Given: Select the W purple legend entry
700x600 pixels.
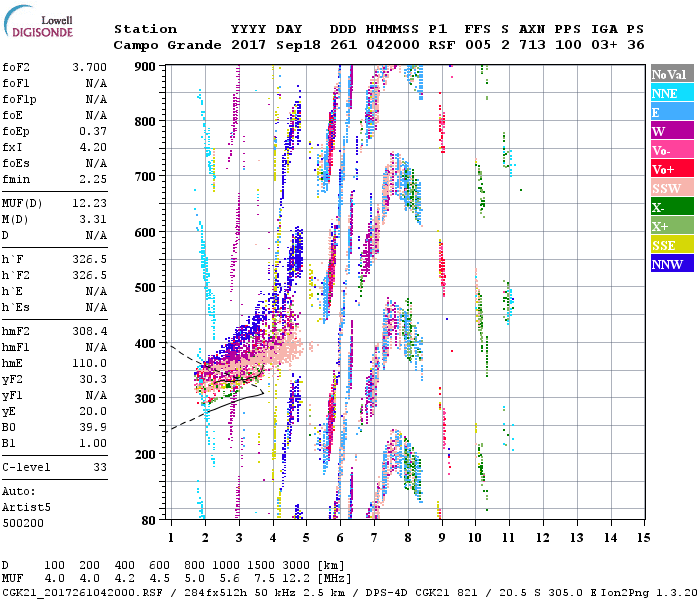Looking at the screenshot, I should point(669,131).
